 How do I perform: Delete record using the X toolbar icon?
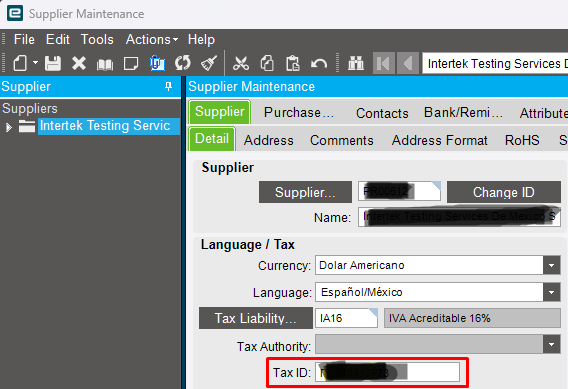[x=79, y=63]
